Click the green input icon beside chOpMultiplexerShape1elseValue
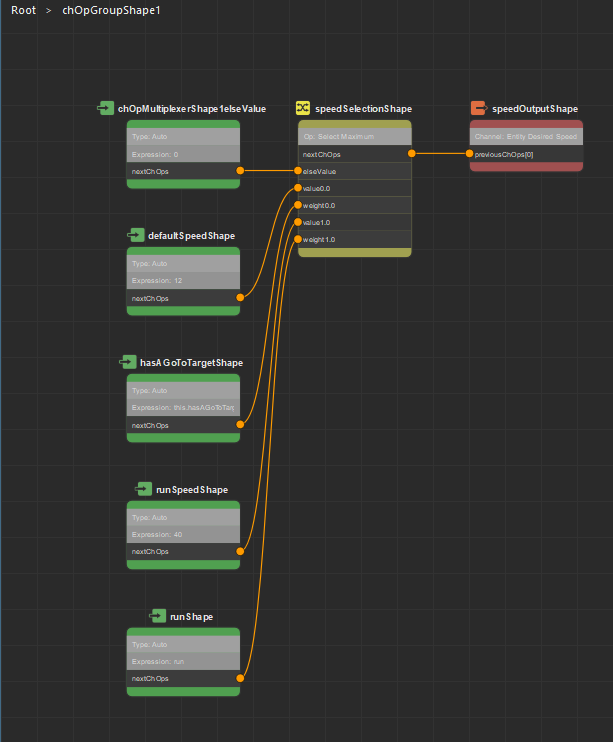The height and width of the screenshot is (742, 613). (106, 108)
